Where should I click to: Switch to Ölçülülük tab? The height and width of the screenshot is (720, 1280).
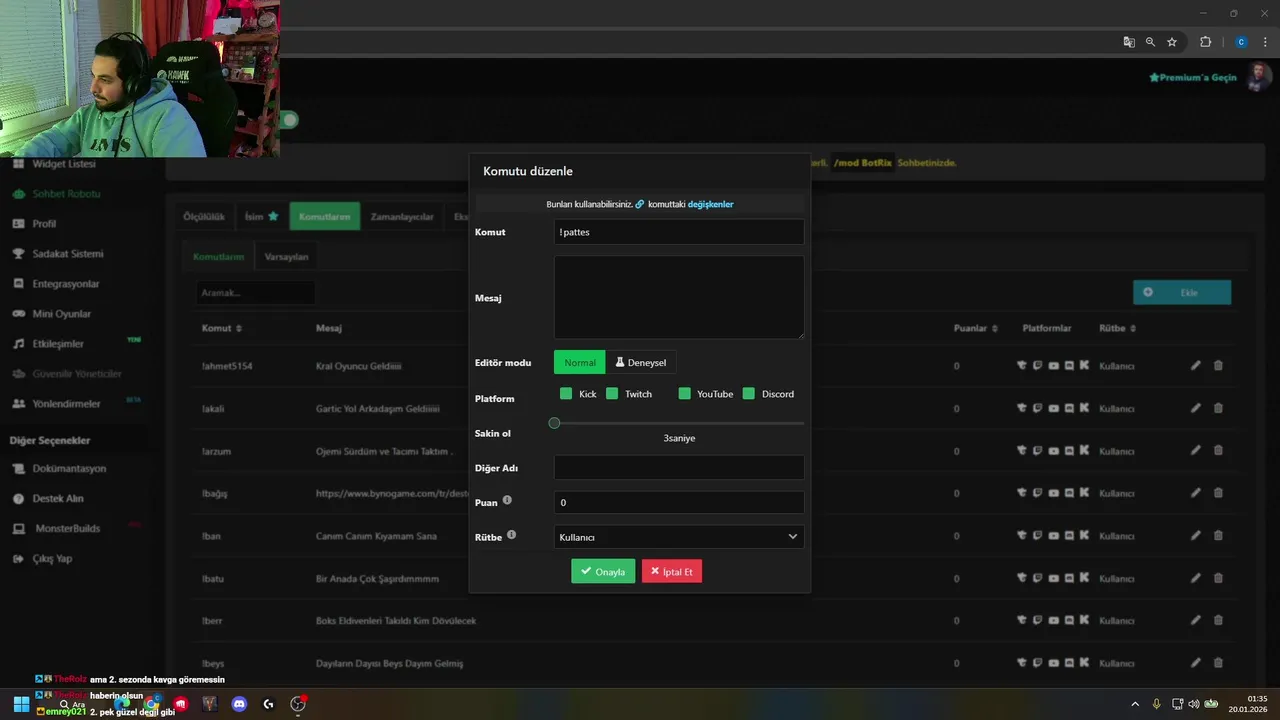coord(204,216)
